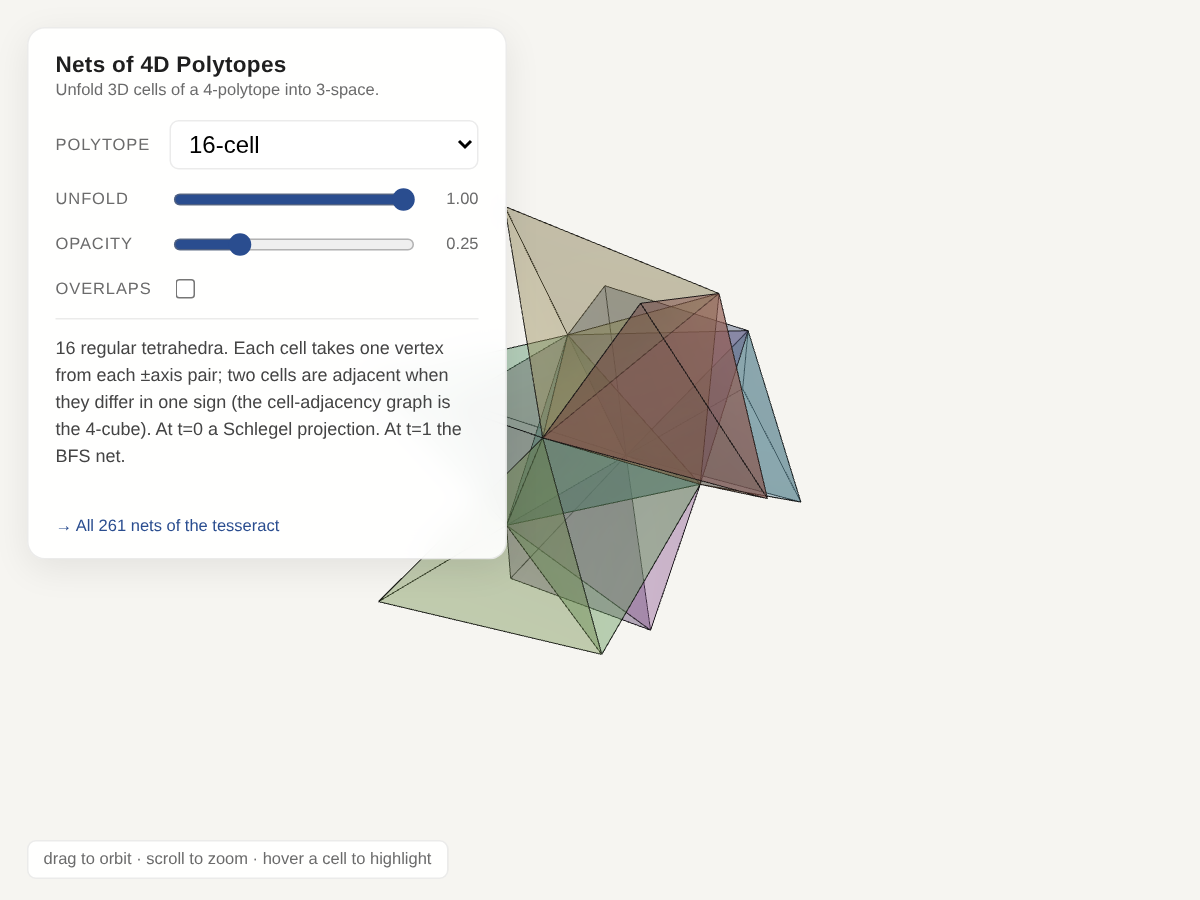Click the POLYTOPE label
1200x900 pixels.
pos(103,145)
